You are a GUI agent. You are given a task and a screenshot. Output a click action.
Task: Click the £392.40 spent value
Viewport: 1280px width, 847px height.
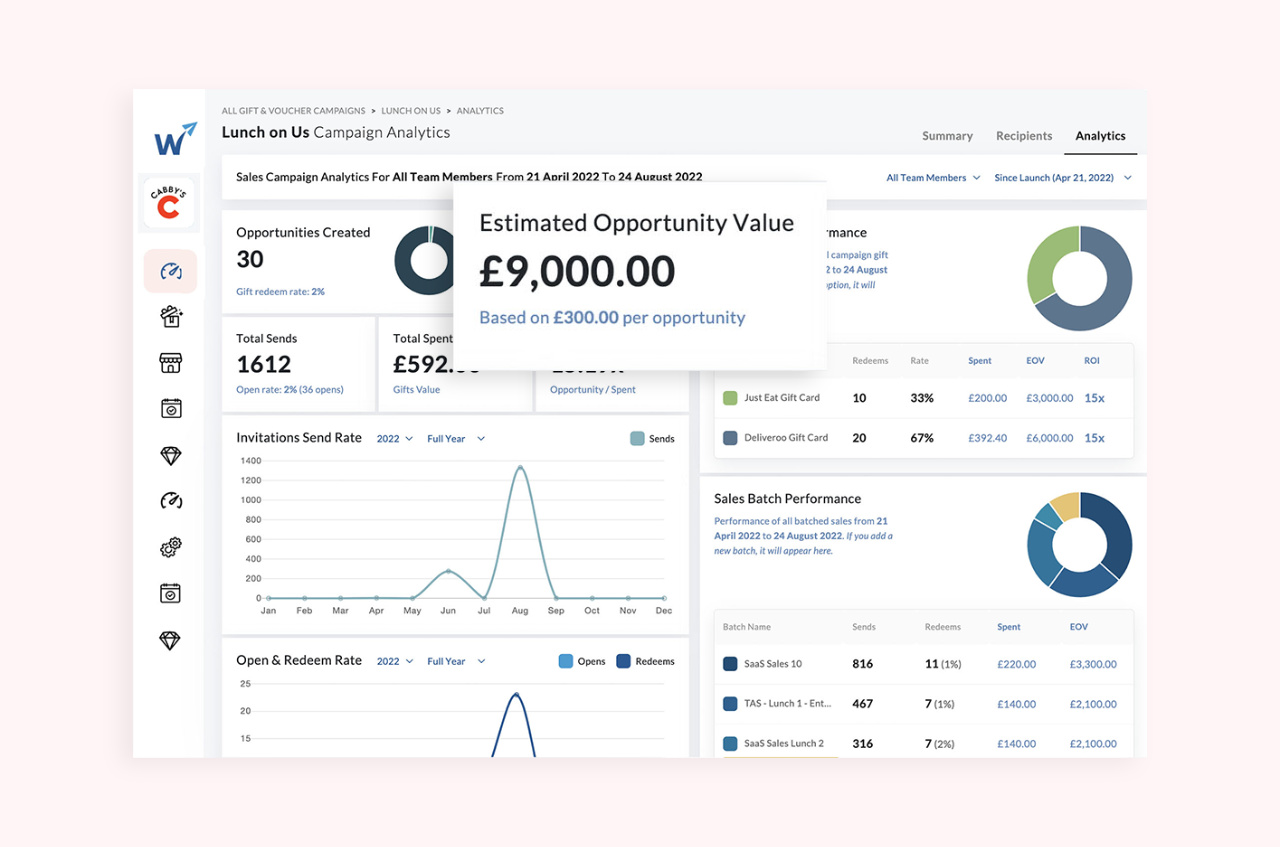[988, 438]
